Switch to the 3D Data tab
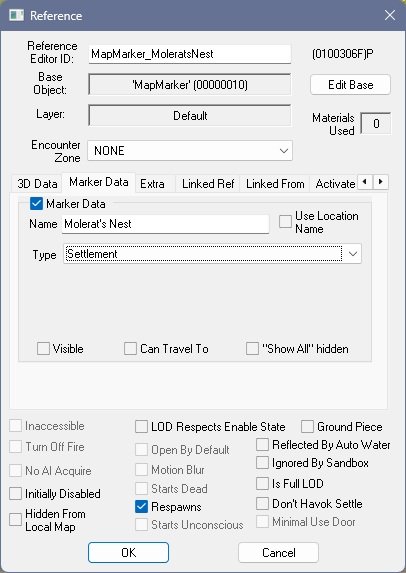Screen dimensions: 406x573 pyautogui.click(x=37, y=183)
